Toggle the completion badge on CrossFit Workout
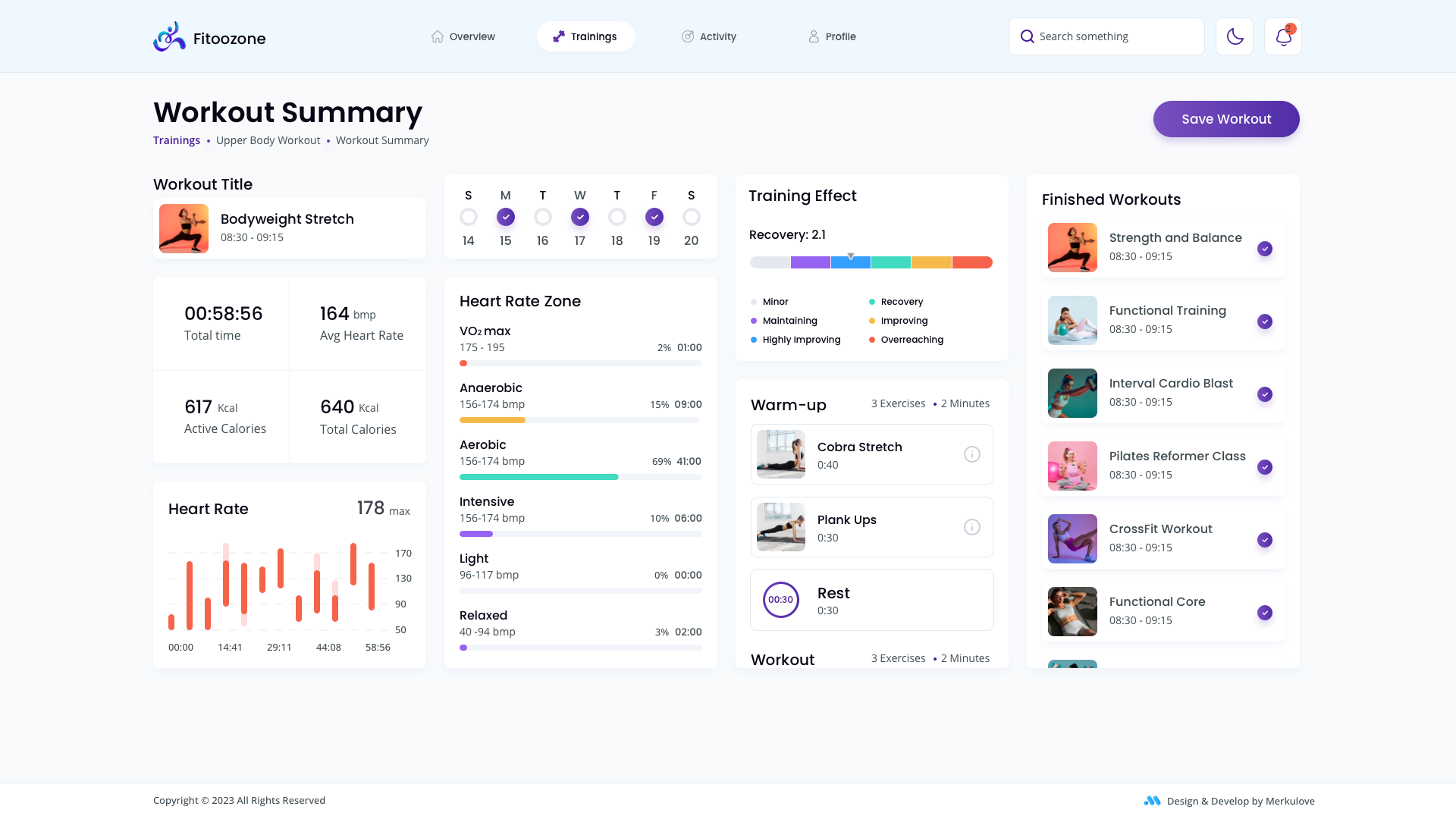The width and height of the screenshot is (1456, 819). click(1265, 540)
